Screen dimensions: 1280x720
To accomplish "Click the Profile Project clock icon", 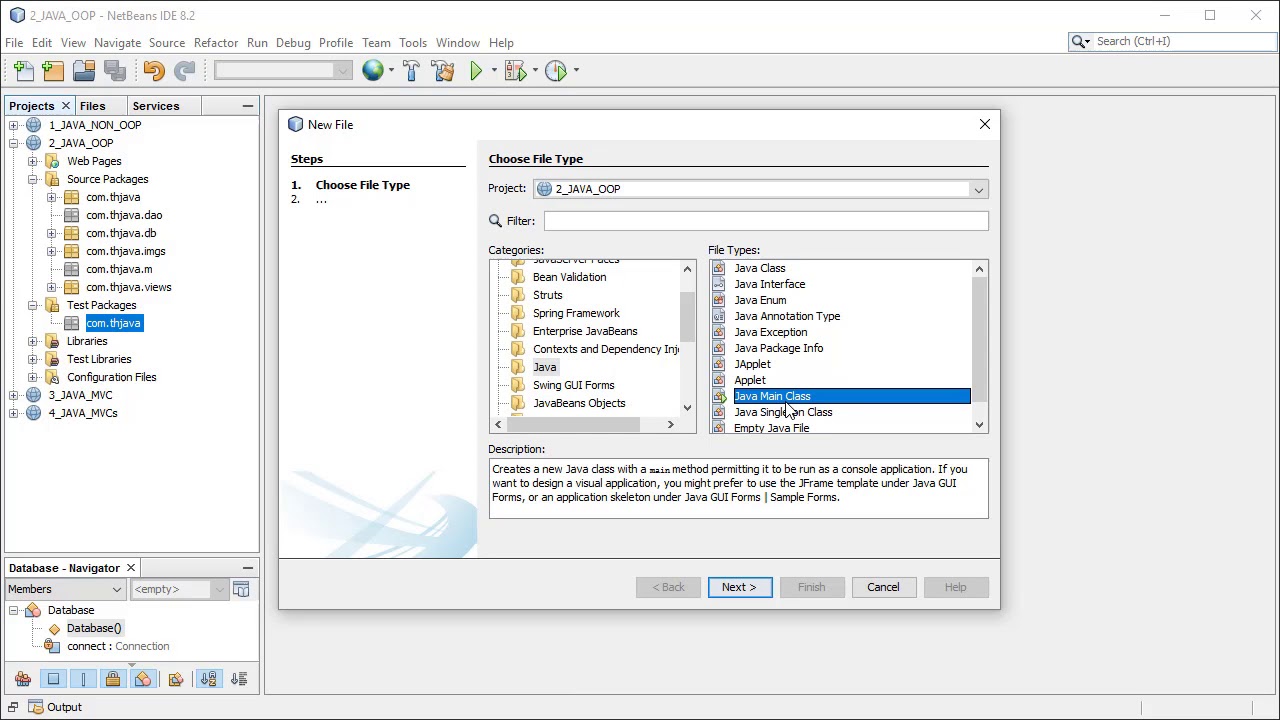I will pyautogui.click(x=556, y=70).
